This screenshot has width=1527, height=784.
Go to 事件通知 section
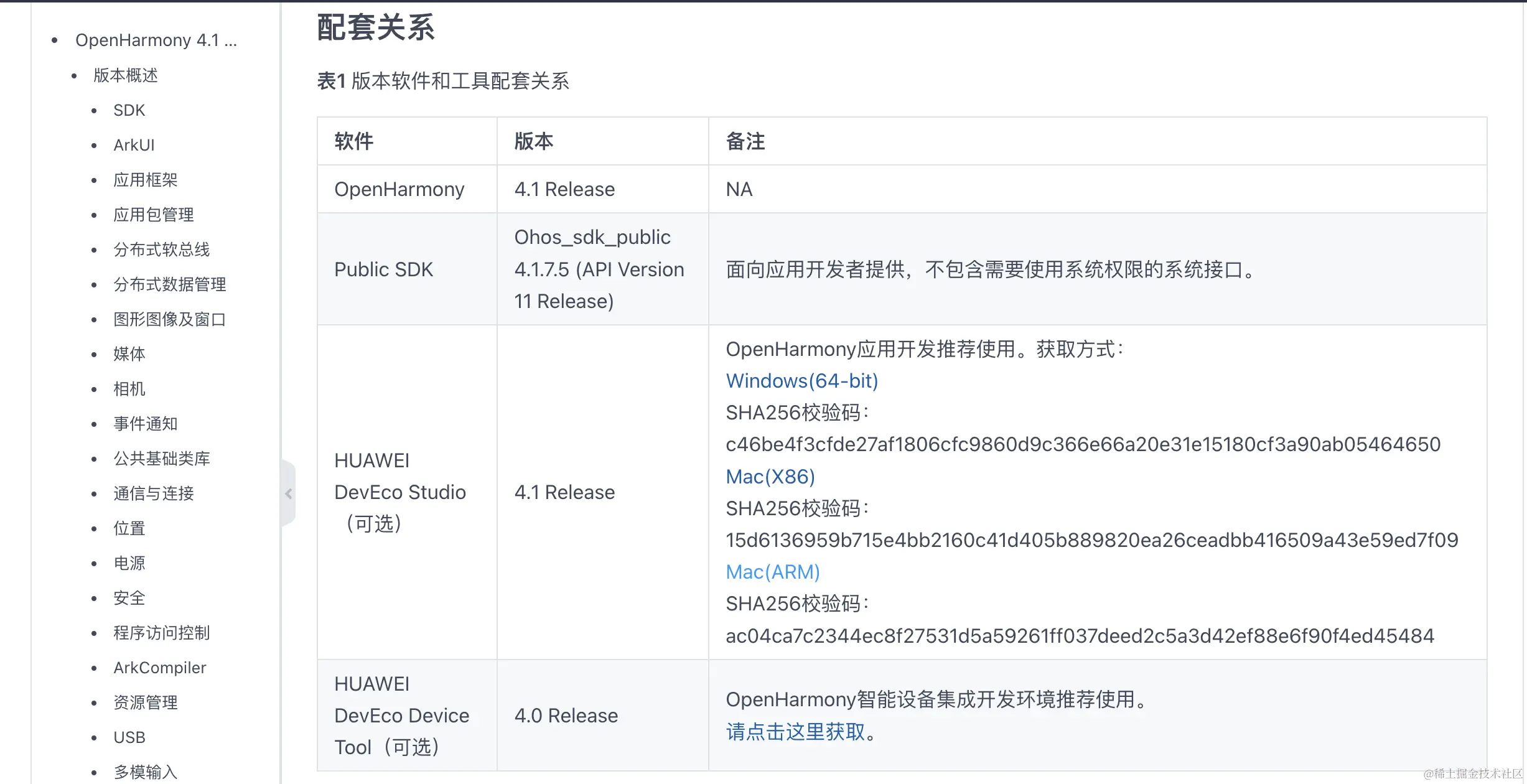(145, 424)
